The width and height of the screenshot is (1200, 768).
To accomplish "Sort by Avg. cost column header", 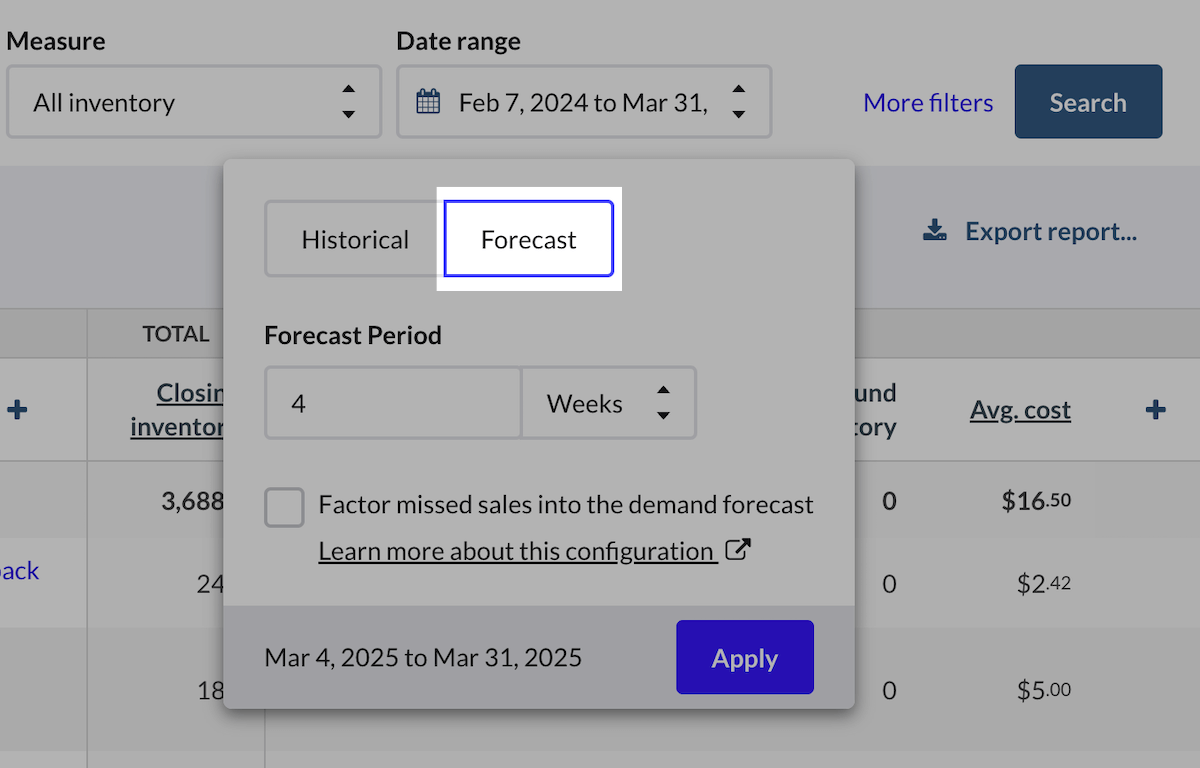I will [x=1020, y=410].
